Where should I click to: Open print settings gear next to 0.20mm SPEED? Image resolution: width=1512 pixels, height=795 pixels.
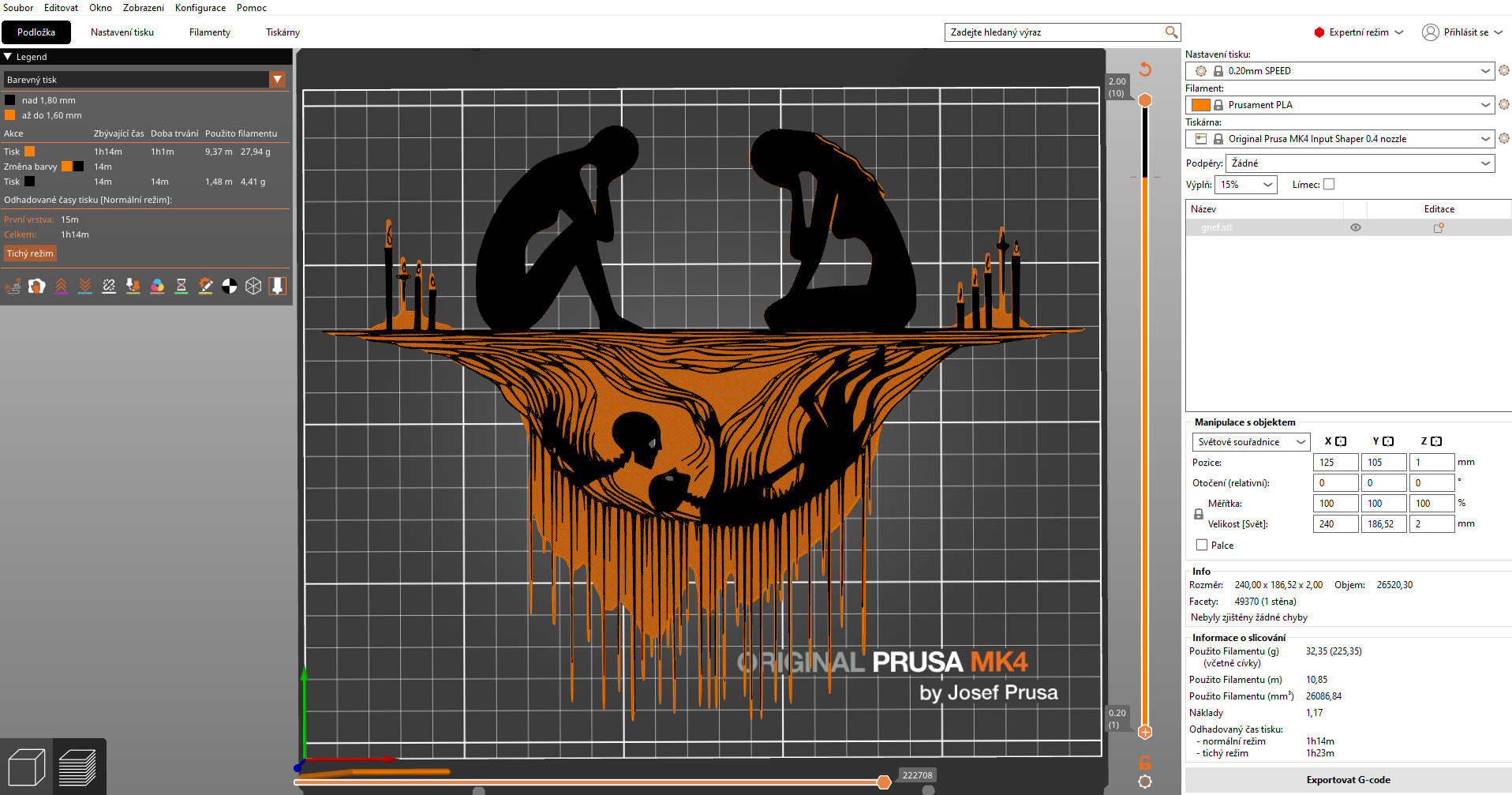coord(1504,70)
